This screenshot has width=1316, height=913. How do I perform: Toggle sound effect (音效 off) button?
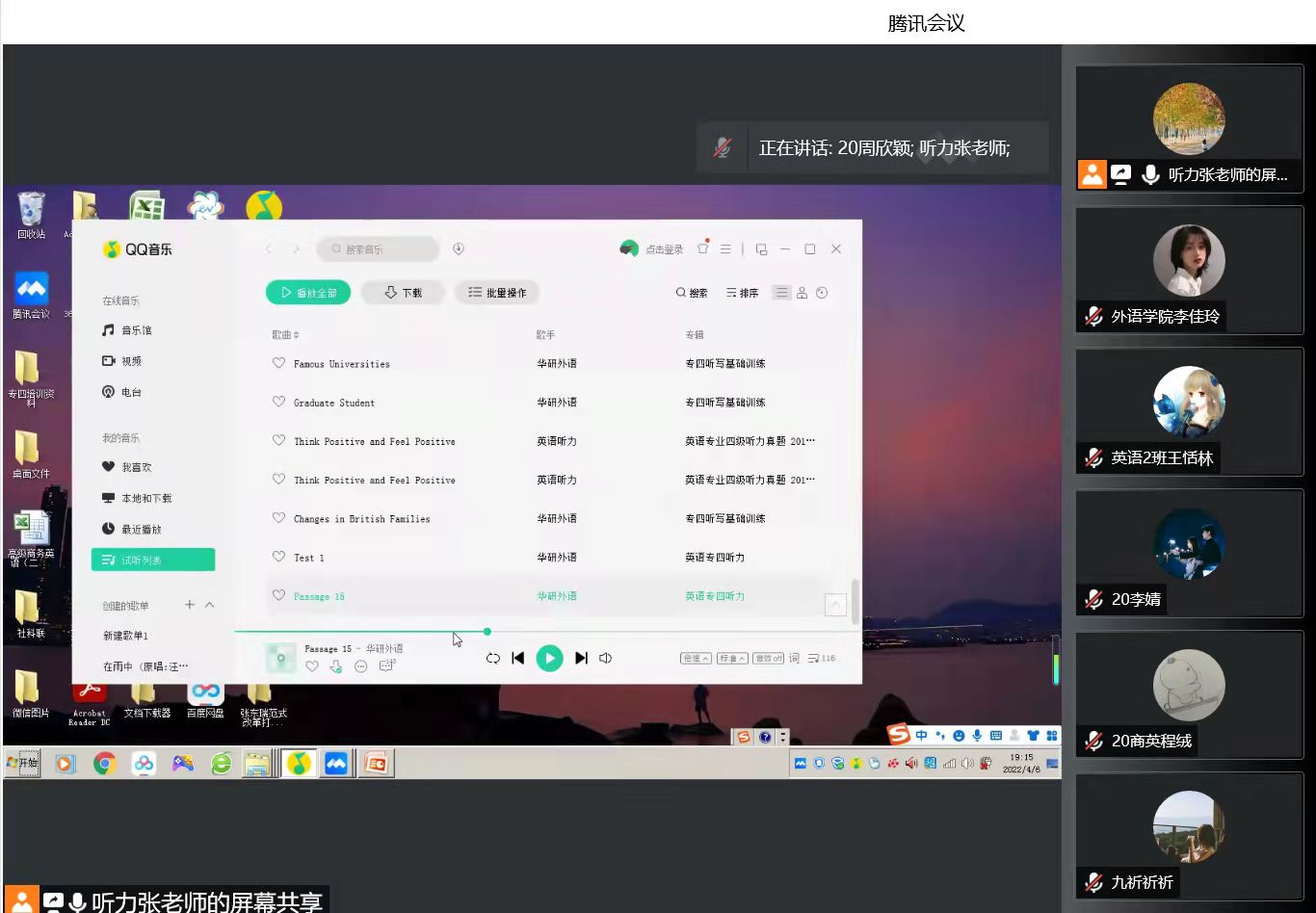click(768, 659)
